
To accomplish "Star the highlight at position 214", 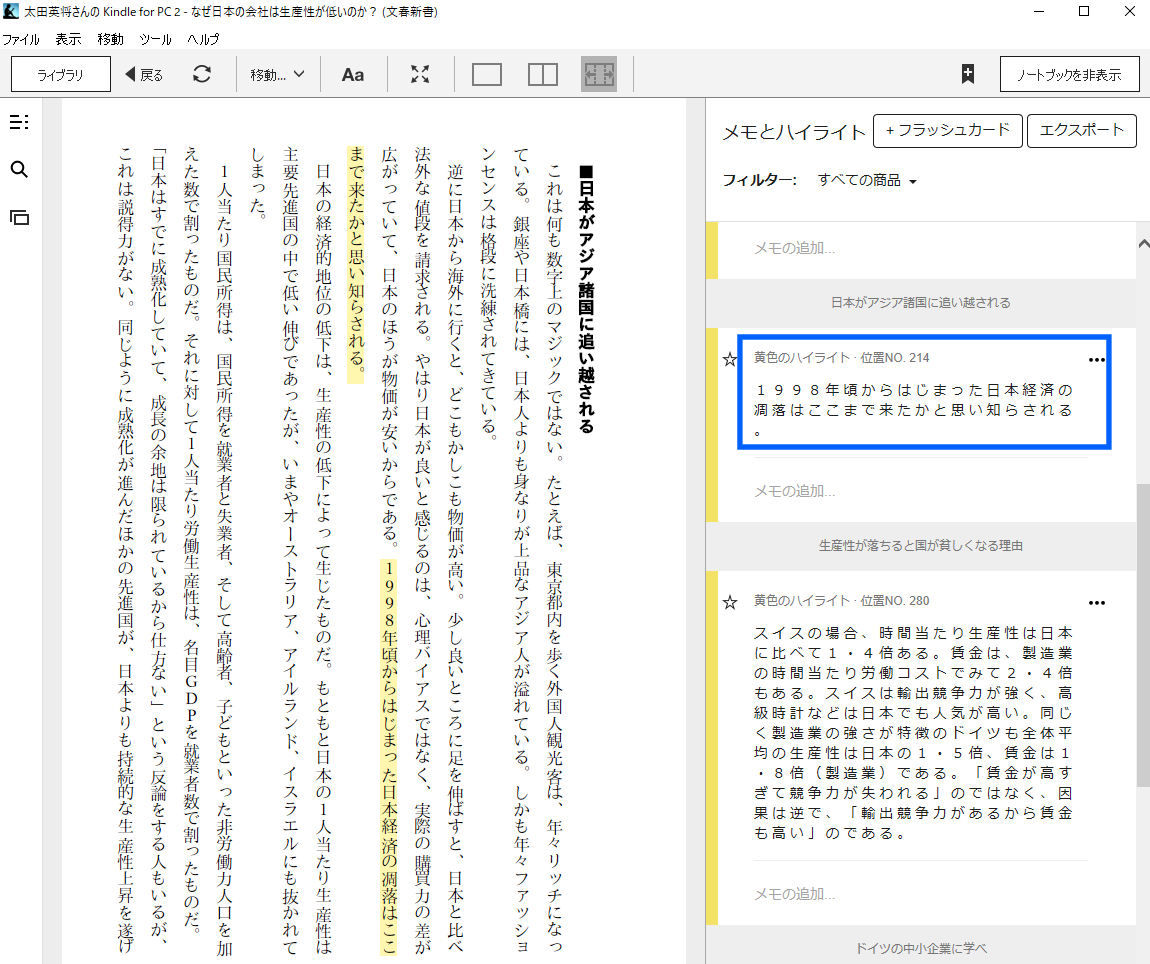I will click(730, 359).
